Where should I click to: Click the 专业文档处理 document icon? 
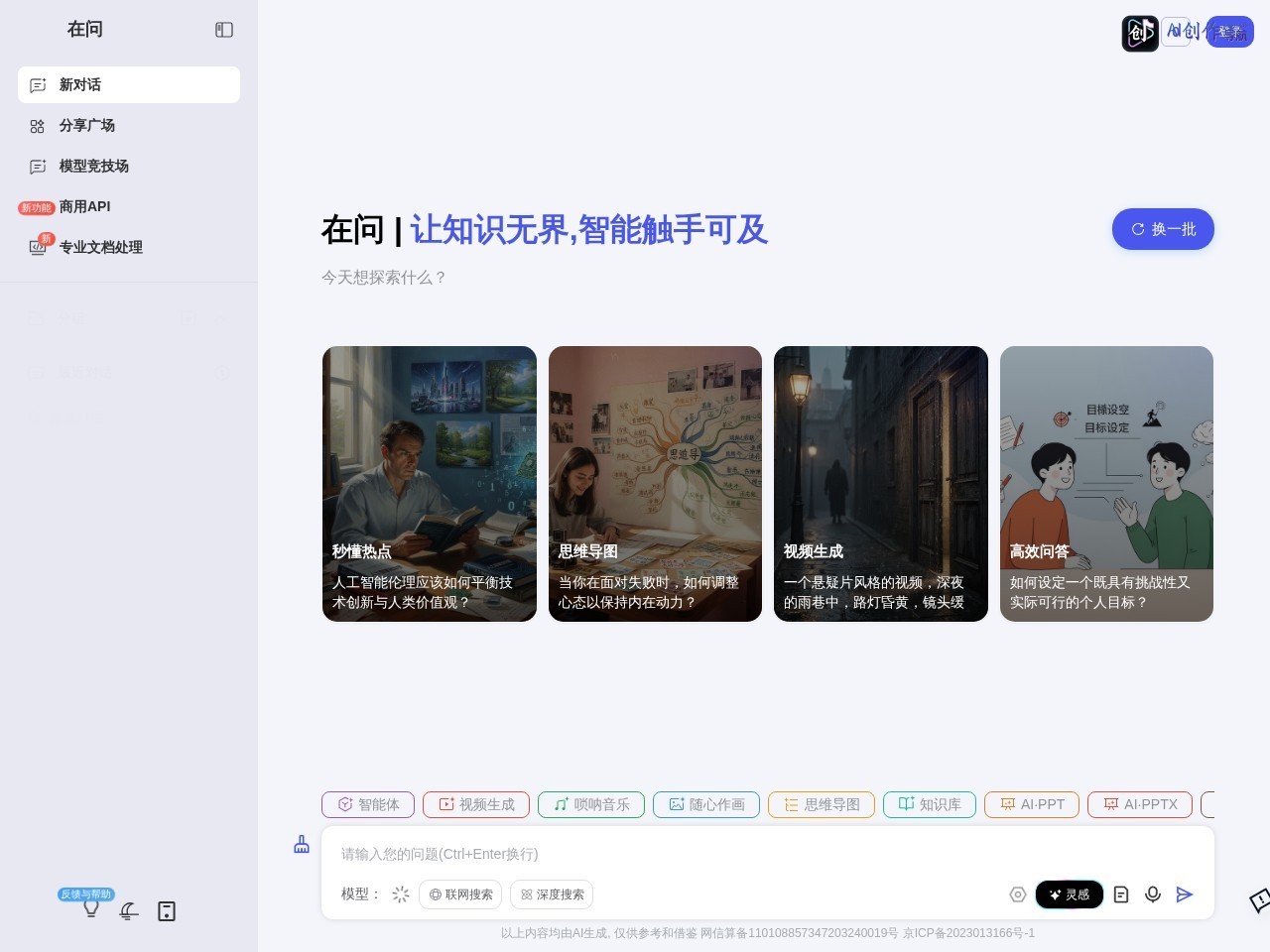[38, 248]
